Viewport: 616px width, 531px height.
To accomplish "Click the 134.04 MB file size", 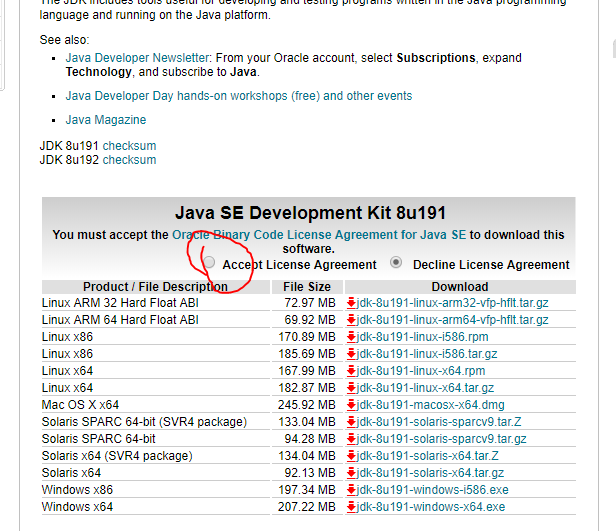I will tap(307, 456).
